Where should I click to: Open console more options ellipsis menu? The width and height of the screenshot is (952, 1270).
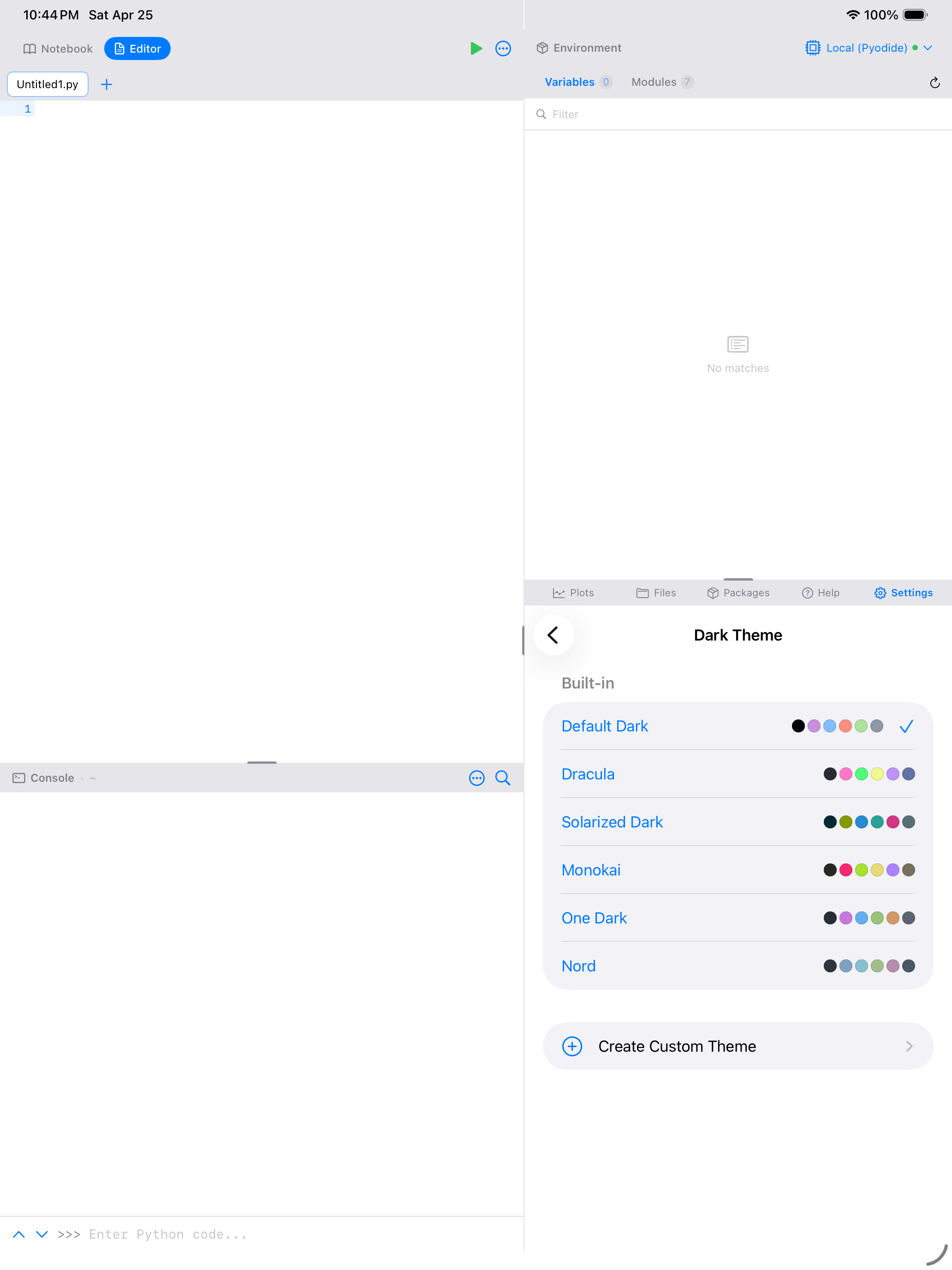pyautogui.click(x=476, y=778)
